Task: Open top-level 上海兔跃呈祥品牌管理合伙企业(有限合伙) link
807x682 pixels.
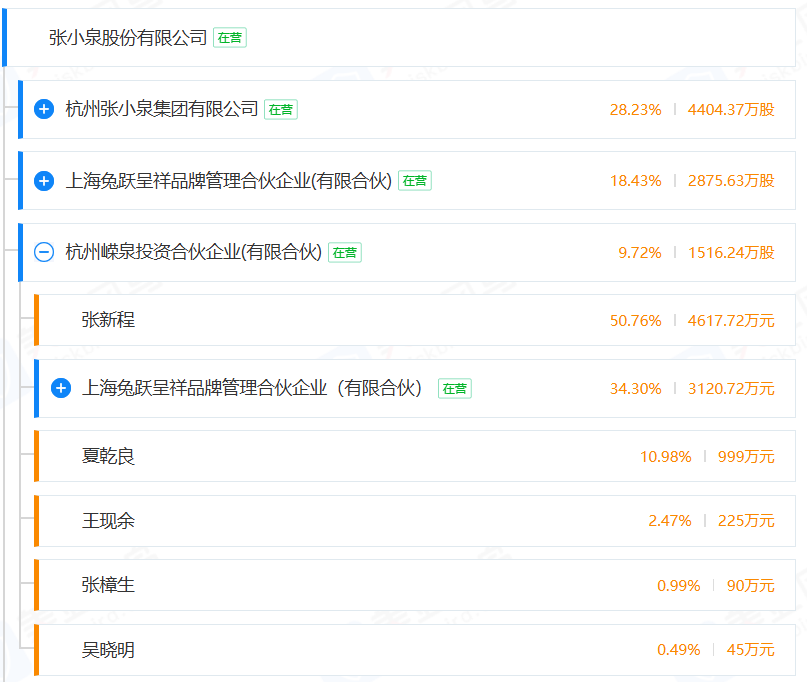Action: [x=229, y=181]
